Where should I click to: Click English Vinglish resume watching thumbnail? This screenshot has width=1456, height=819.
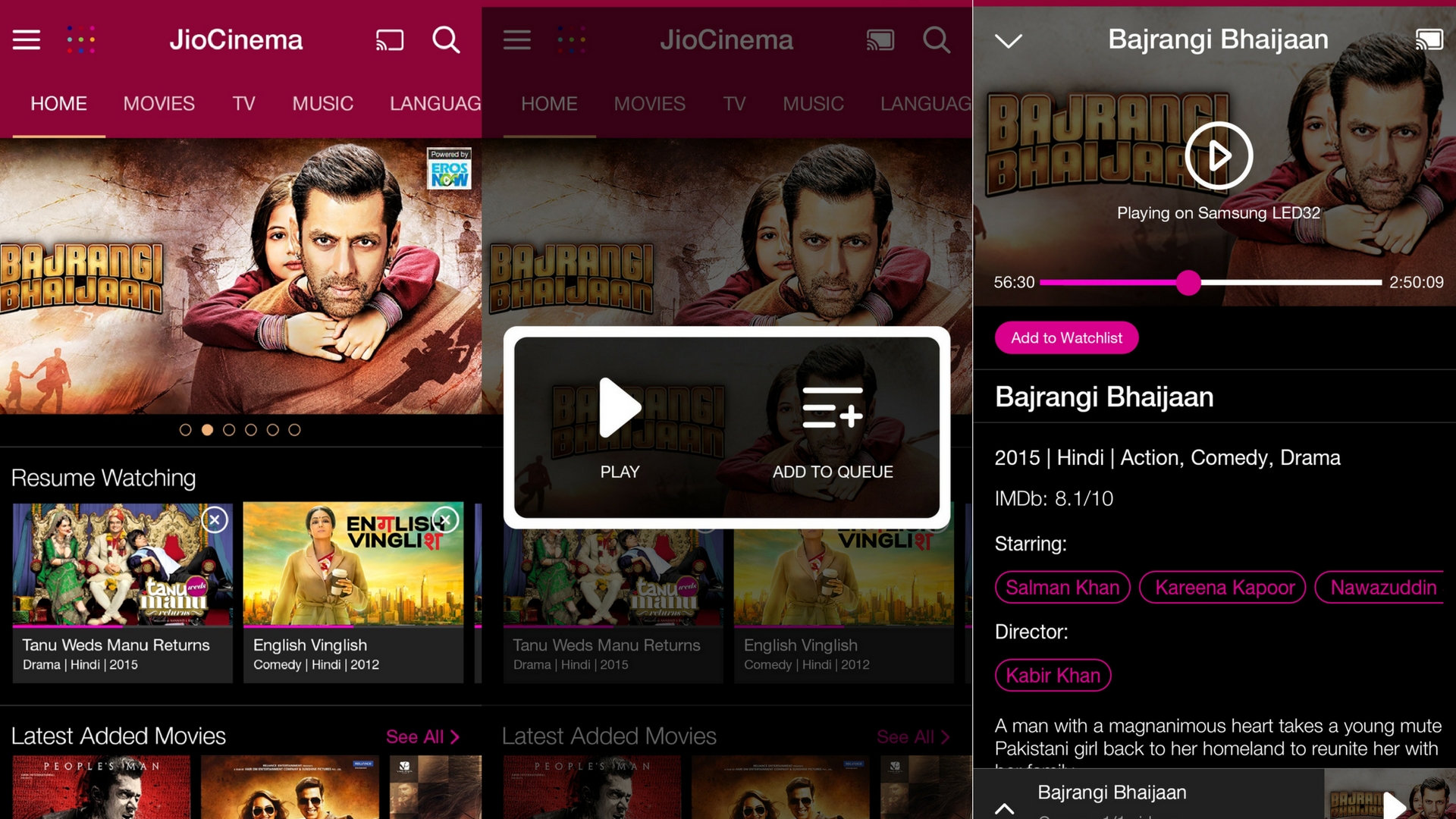[350, 565]
